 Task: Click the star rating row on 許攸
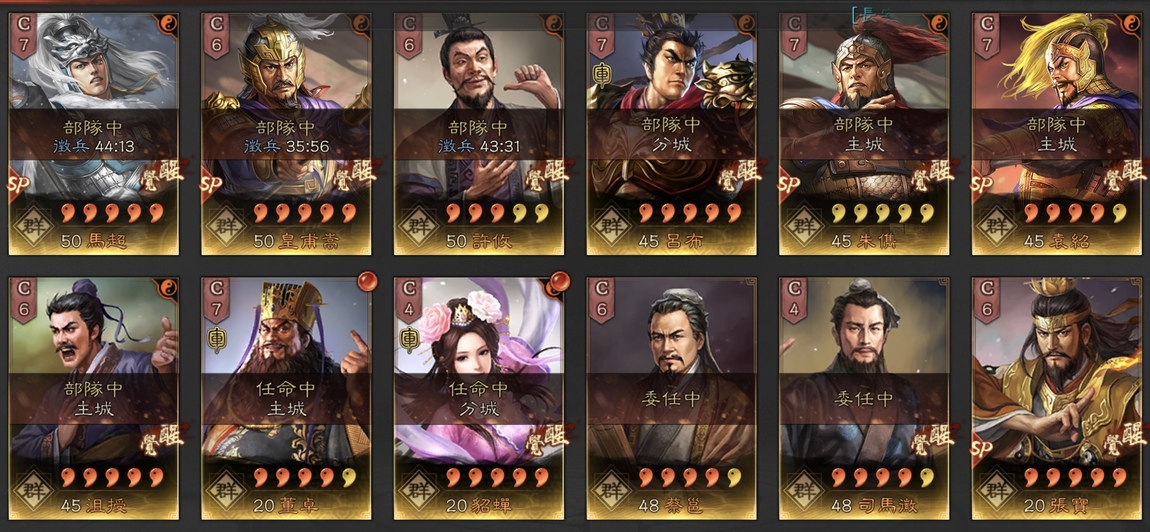tap(497, 214)
